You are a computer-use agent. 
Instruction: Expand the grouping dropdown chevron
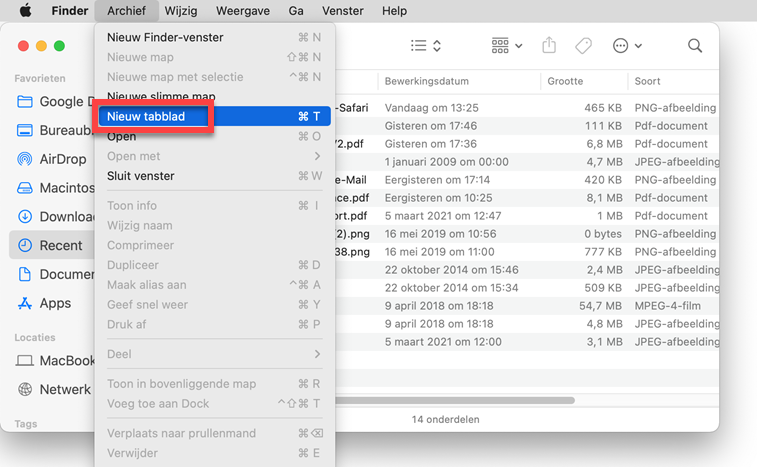click(x=519, y=46)
